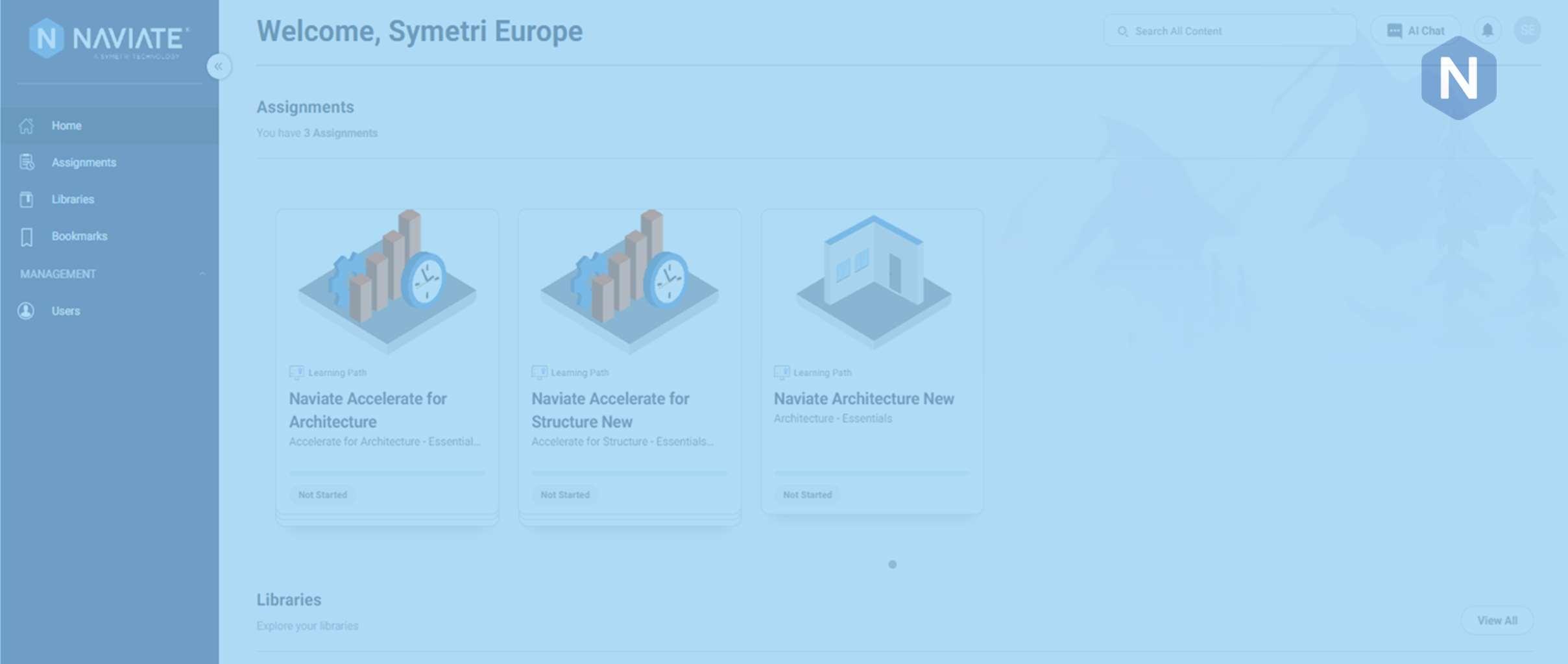Focus the Search All Content field
This screenshot has width=1568, height=664.
pos(1229,31)
